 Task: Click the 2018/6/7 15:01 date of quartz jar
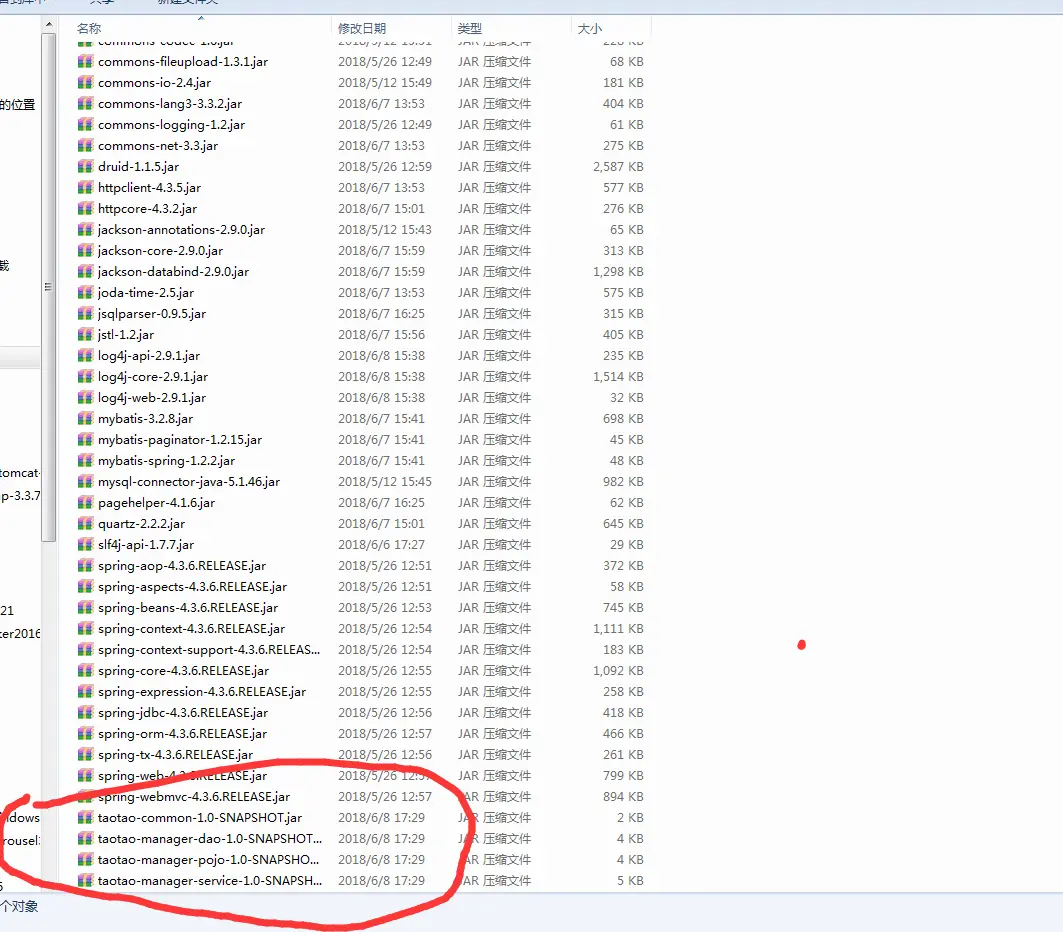(x=382, y=524)
